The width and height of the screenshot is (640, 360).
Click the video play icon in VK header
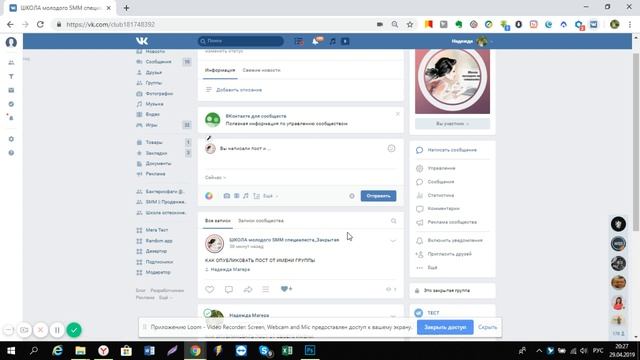pos(345,41)
